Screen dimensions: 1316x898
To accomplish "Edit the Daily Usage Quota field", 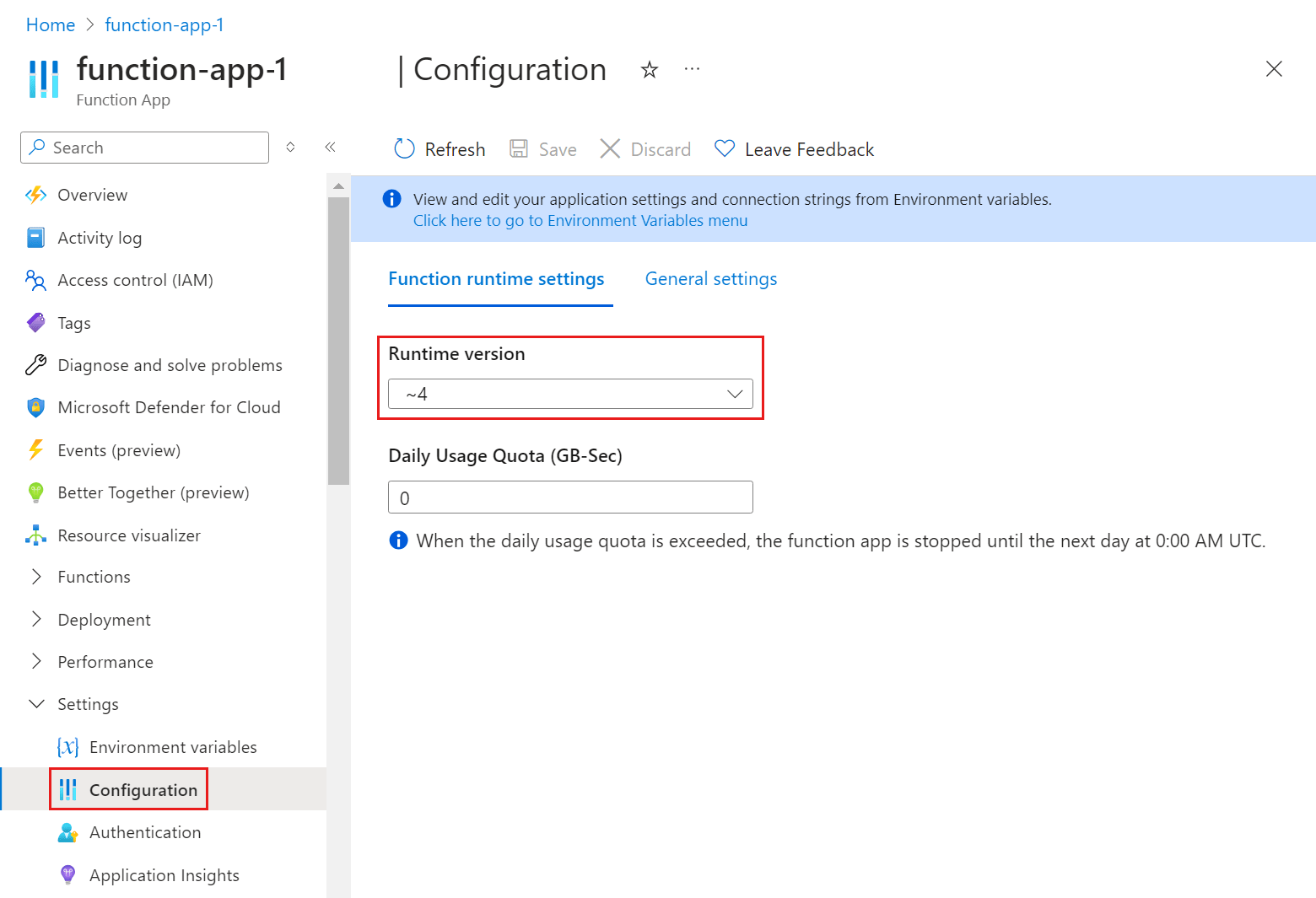I will pyautogui.click(x=569, y=497).
